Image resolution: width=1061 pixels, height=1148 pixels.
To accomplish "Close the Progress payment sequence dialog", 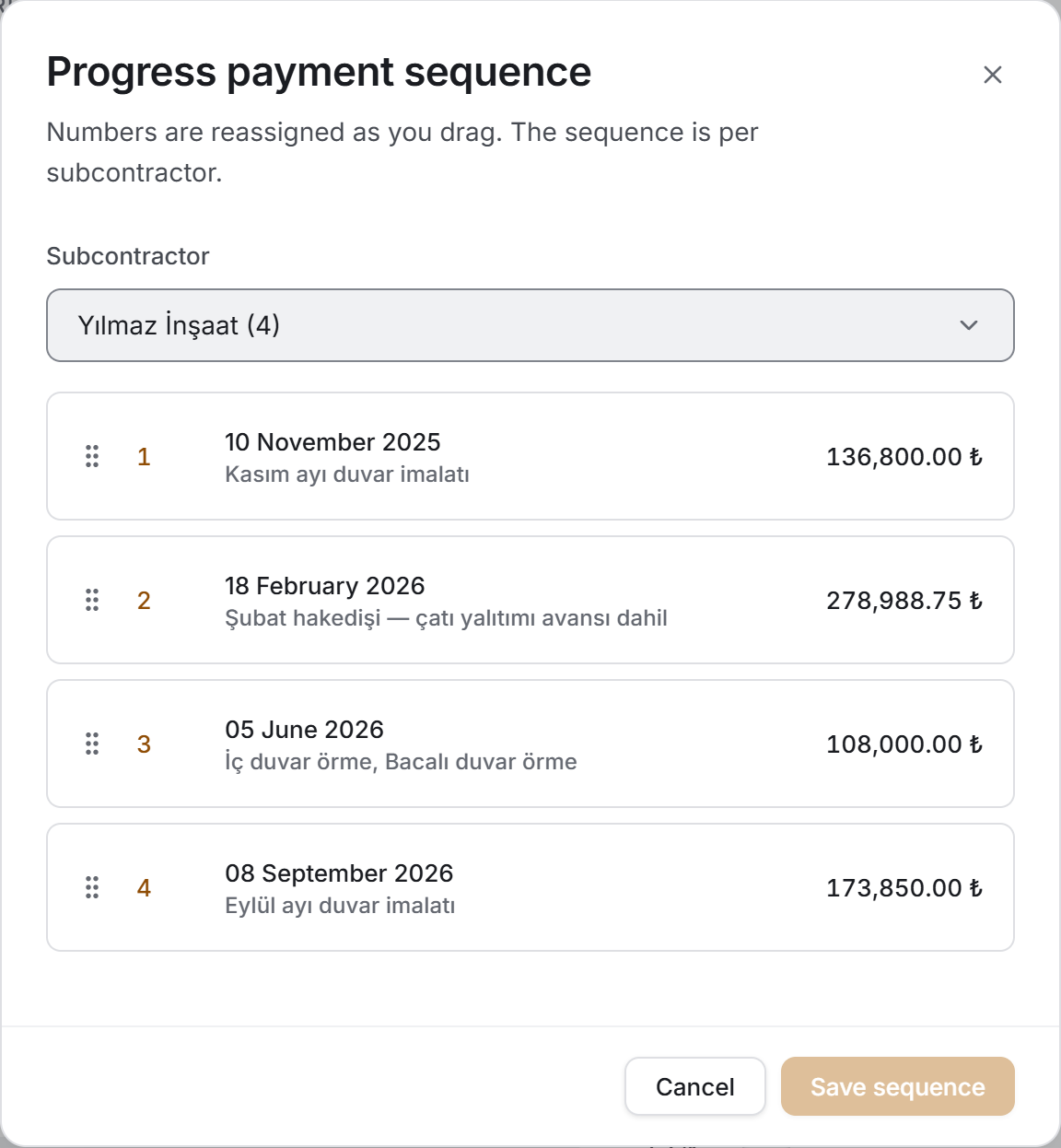I will (x=992, y=75).
